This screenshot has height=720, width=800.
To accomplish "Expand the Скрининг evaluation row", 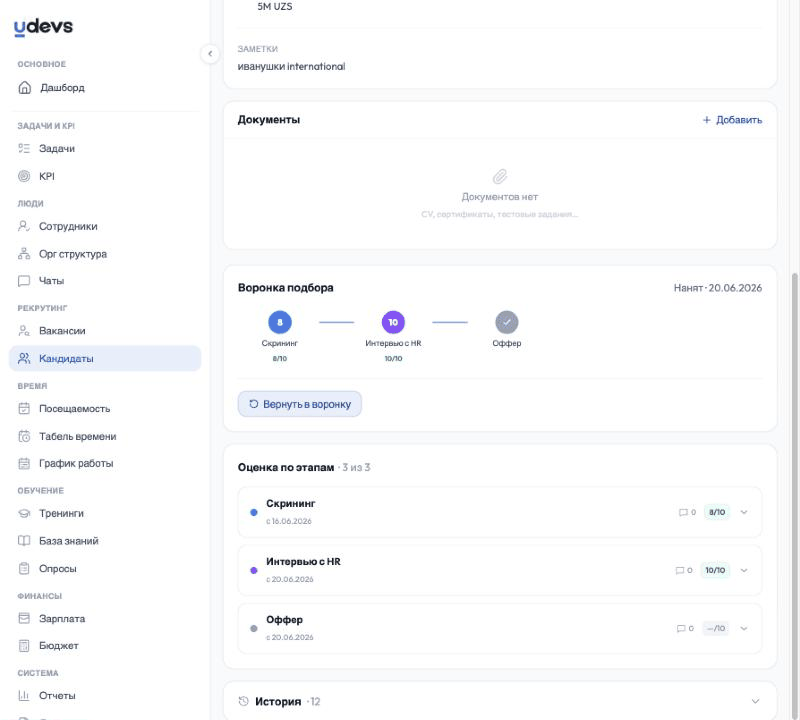I will coord(744,512).
